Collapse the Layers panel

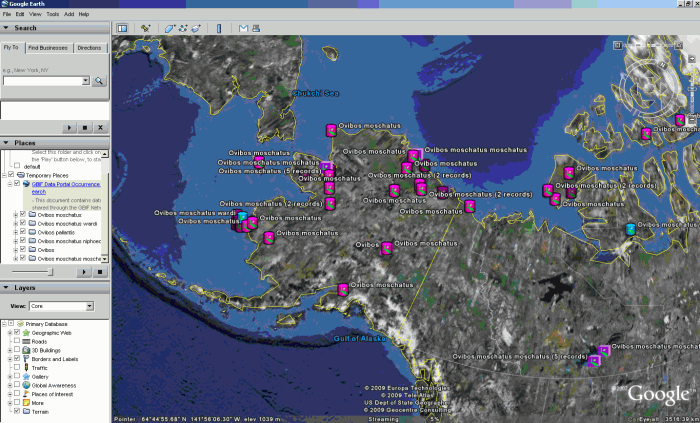point(6,288)
